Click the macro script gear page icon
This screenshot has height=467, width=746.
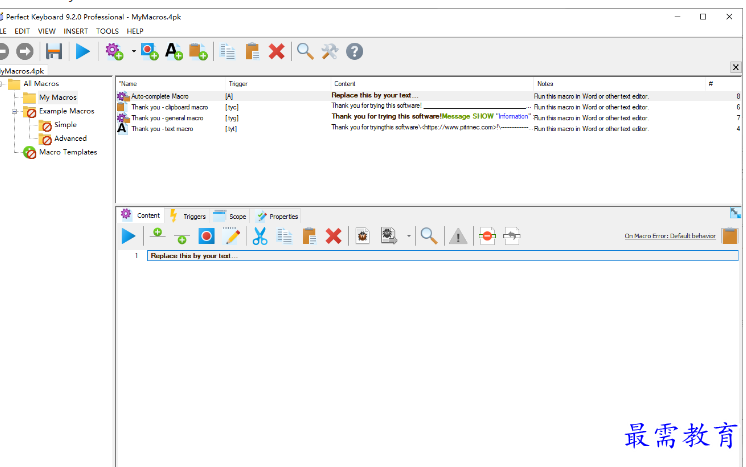(389, 236)
